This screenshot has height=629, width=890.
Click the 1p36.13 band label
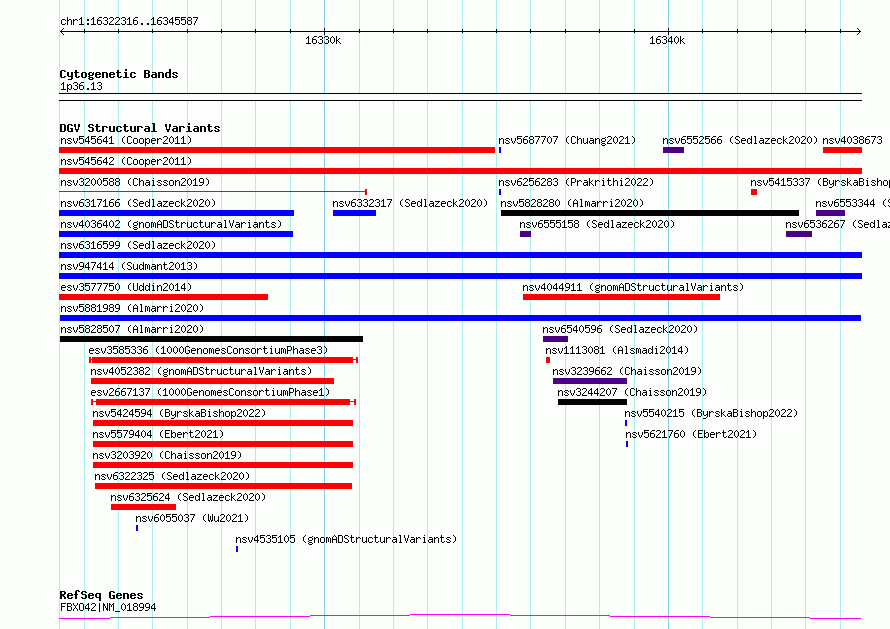[81, 86]
